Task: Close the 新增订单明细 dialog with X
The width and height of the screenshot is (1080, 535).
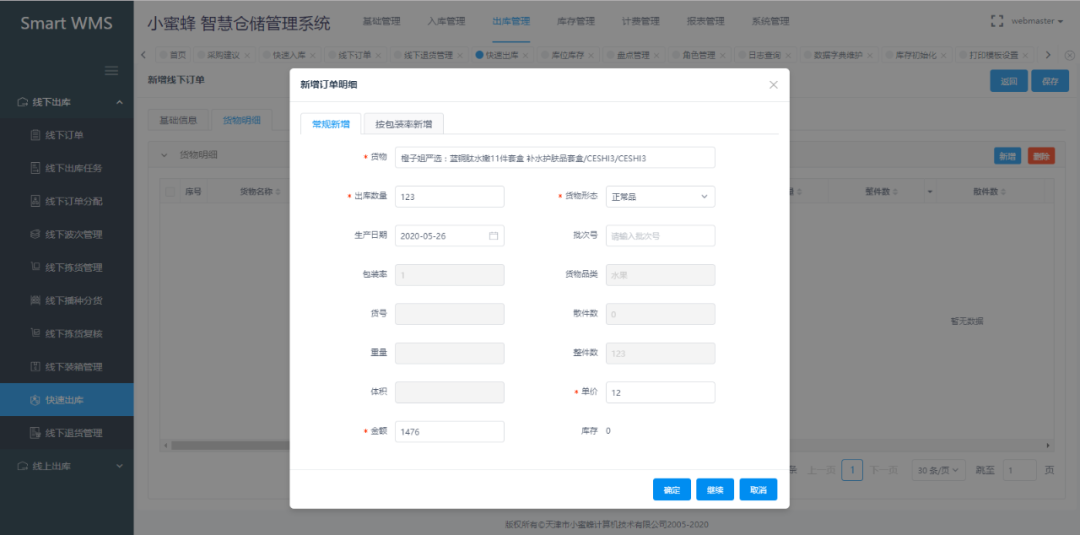Action: point(773,85)
